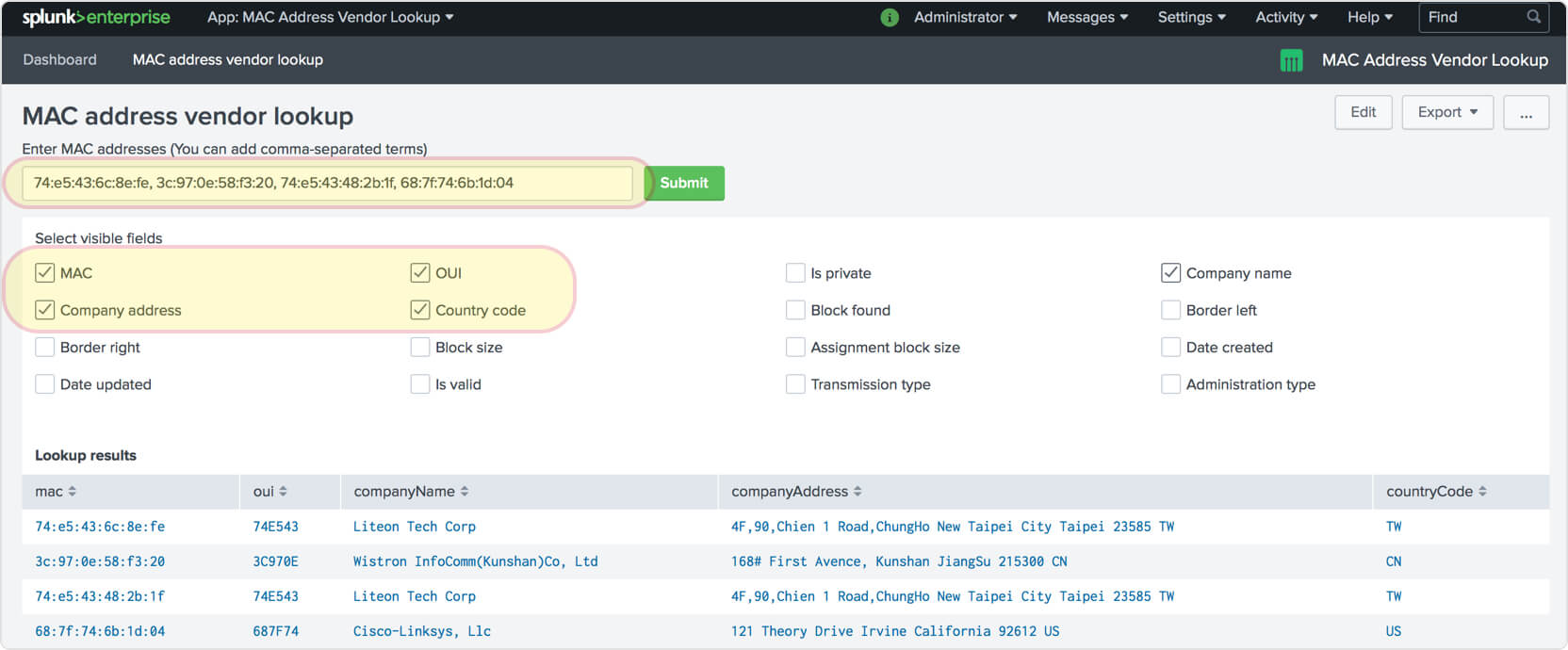Enable the Border left checkbox
1568x650 pixels.
pos(1170,310)
